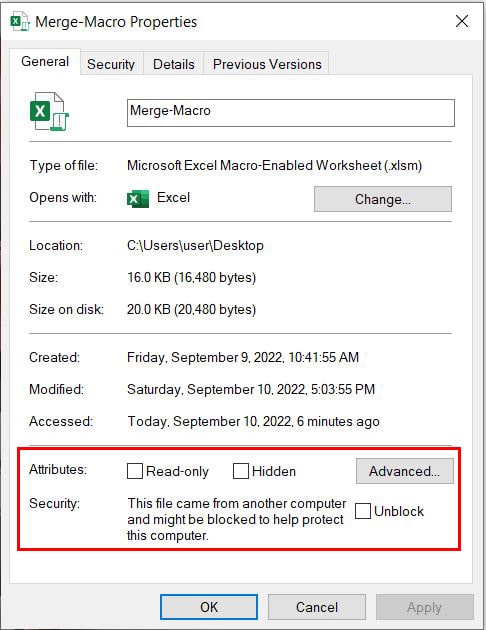Click the large Merge-Macro file icon
486x630 pixels.
click(49, 112)
